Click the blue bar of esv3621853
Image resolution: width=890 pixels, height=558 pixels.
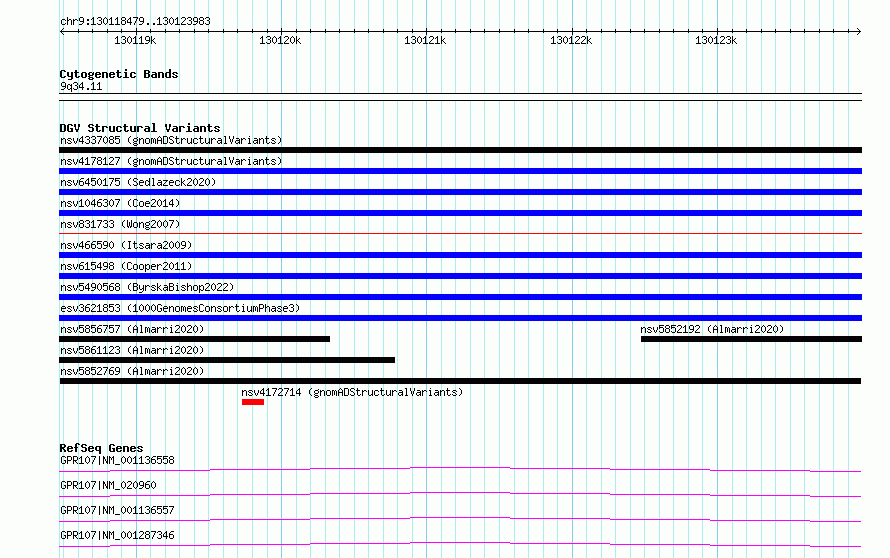click(460, 318)
